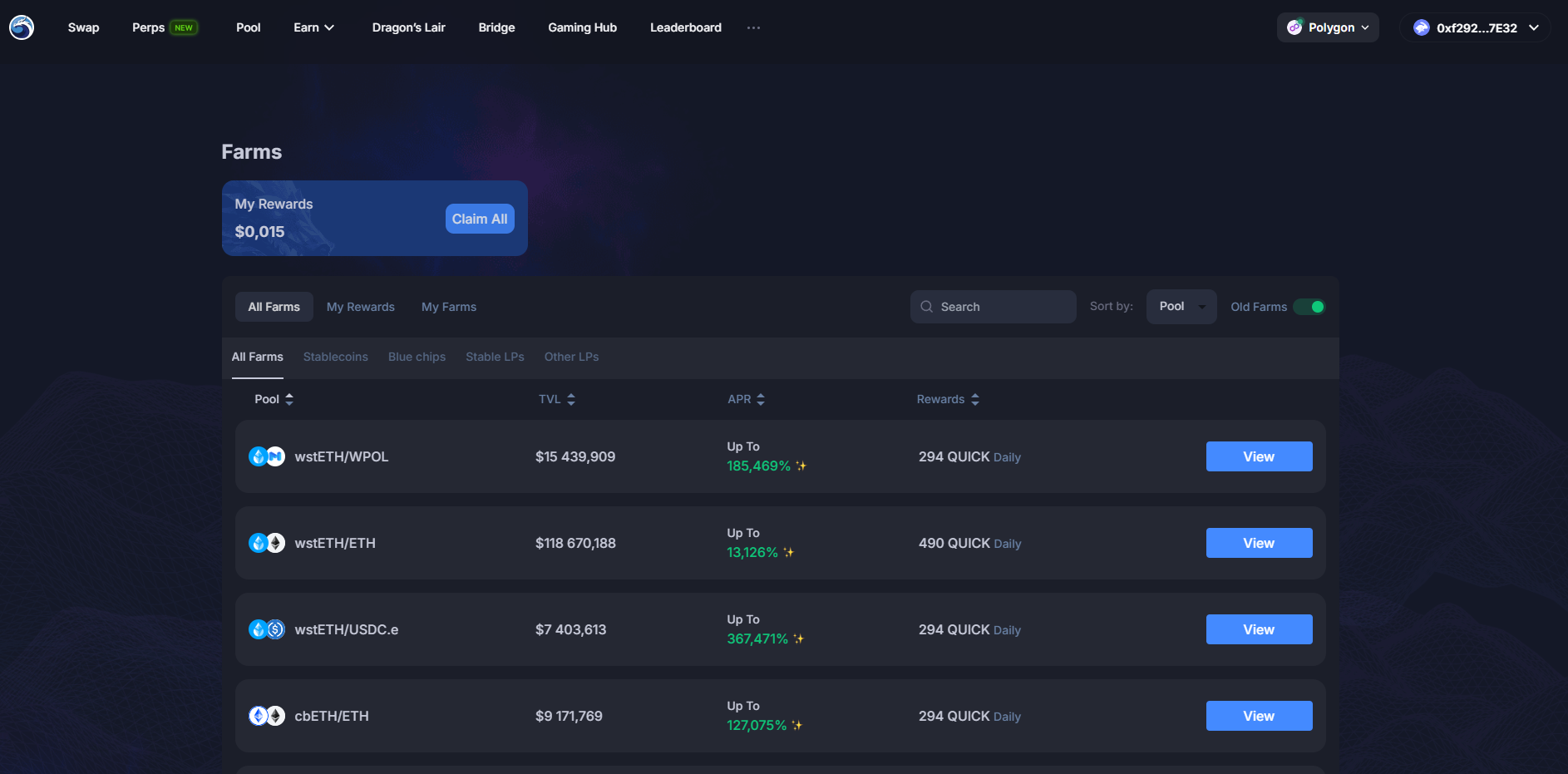Open the 0xf292...7E32 wallet dropdown

(x=1475, y=27)
